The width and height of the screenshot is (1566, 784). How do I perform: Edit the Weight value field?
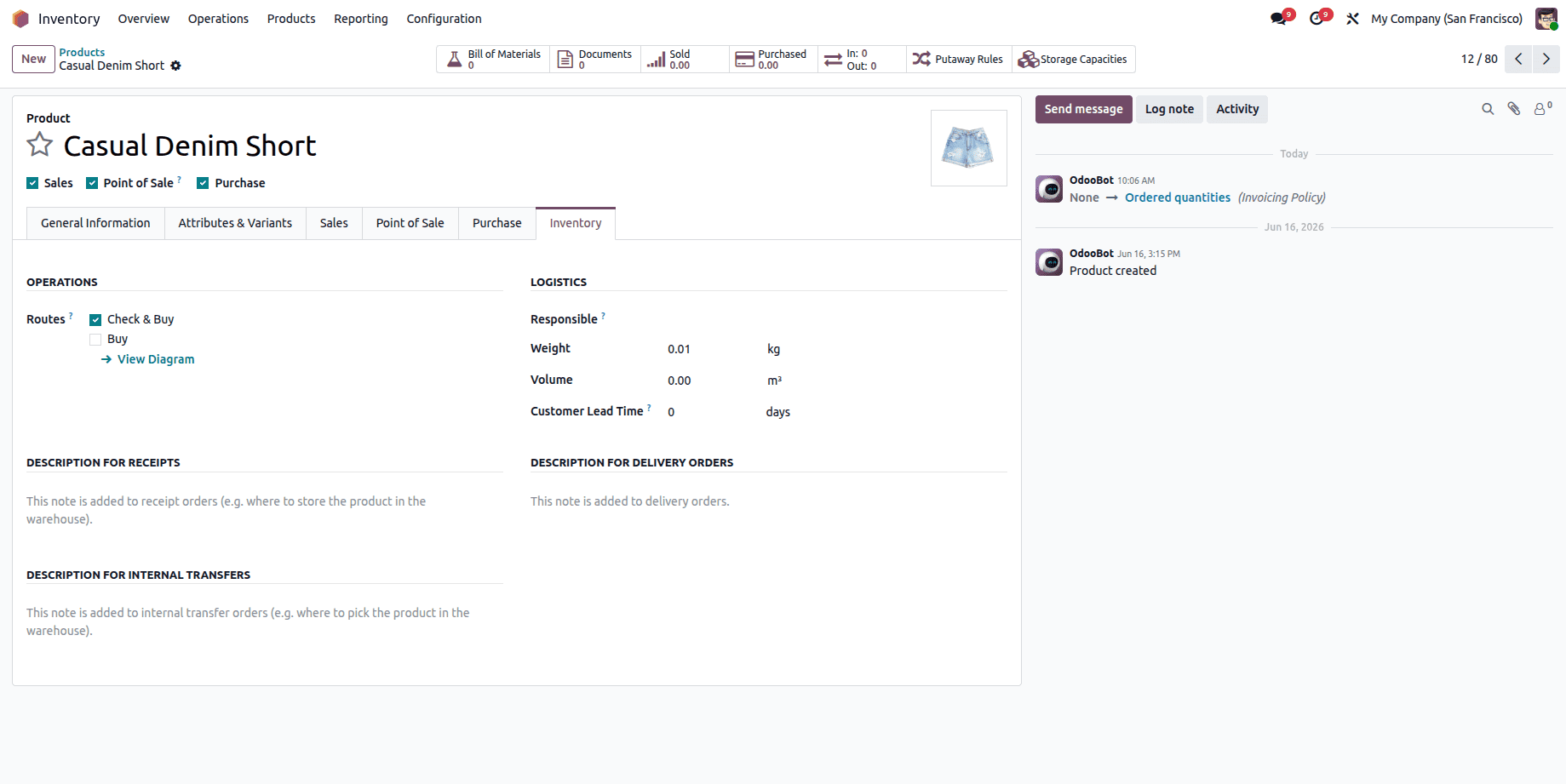pyautogui.click(x=713, y=349)
